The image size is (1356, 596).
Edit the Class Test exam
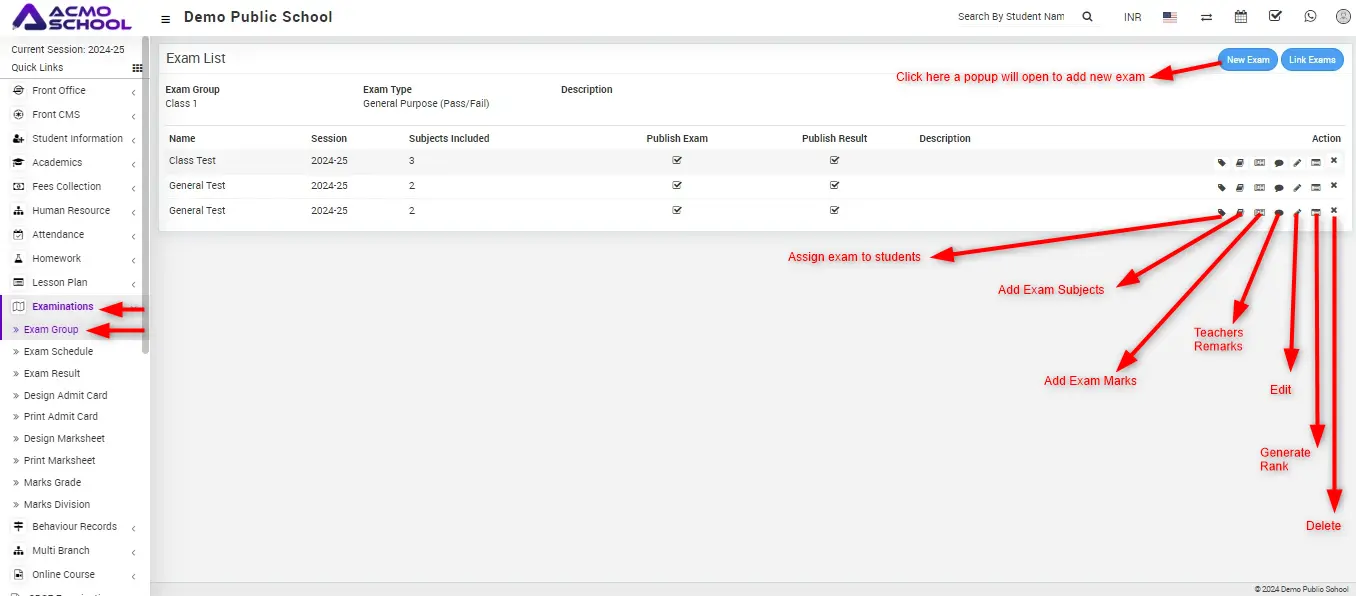click(x=1297, y=162)
